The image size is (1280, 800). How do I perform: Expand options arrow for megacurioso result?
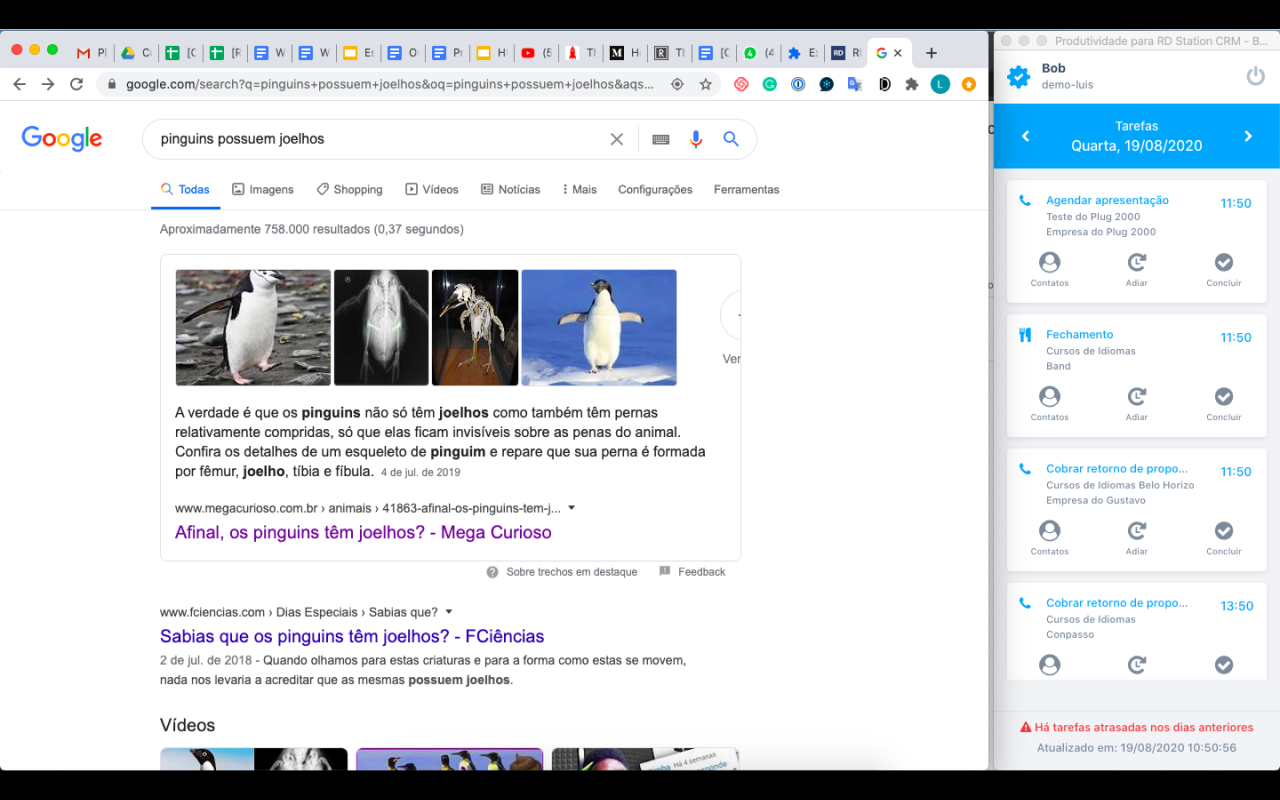571,508
